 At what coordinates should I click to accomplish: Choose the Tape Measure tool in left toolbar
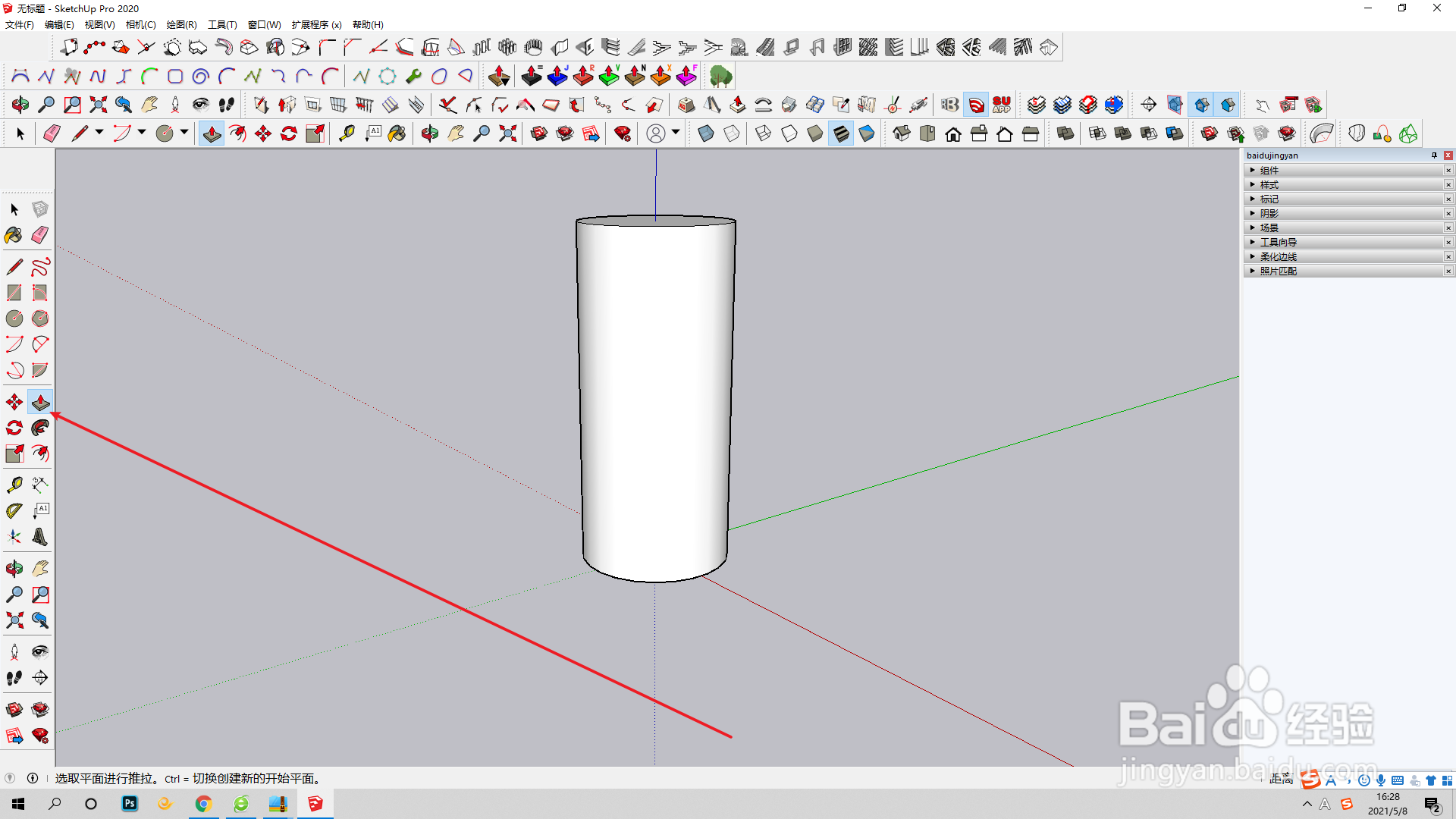click(x=14, y=485)
